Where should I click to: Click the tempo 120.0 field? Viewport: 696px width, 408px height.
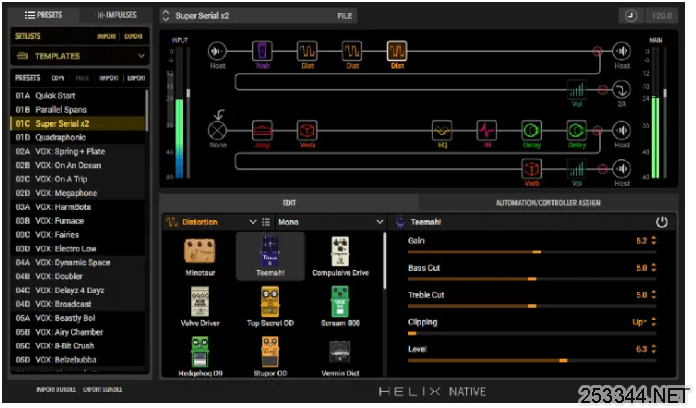tap(661, 16)
